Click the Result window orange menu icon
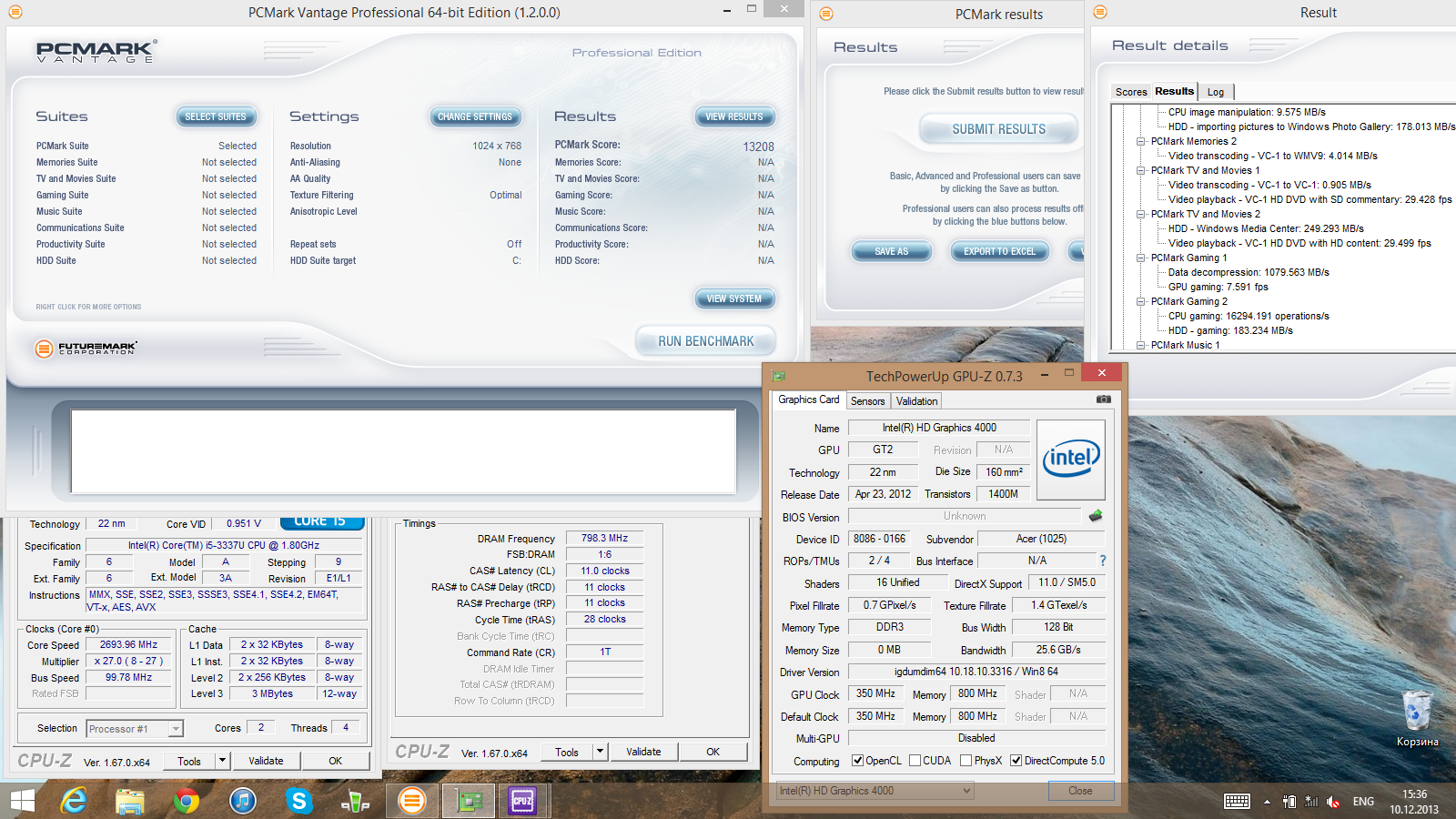The width and height of the screenshot is (1456, 819). [1100, 13]
